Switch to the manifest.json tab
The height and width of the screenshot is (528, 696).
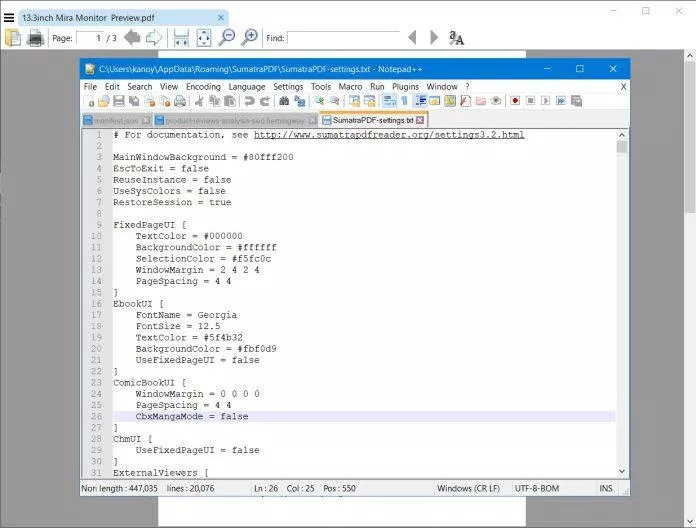115,120
